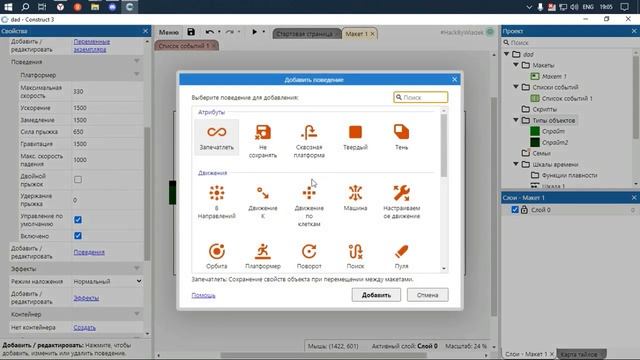Image resolution: width=640 pixels, height=360 pixels.
Task: Open the Режим наложения dropdown
Action: pyautogui.click(x=107, y=281)
